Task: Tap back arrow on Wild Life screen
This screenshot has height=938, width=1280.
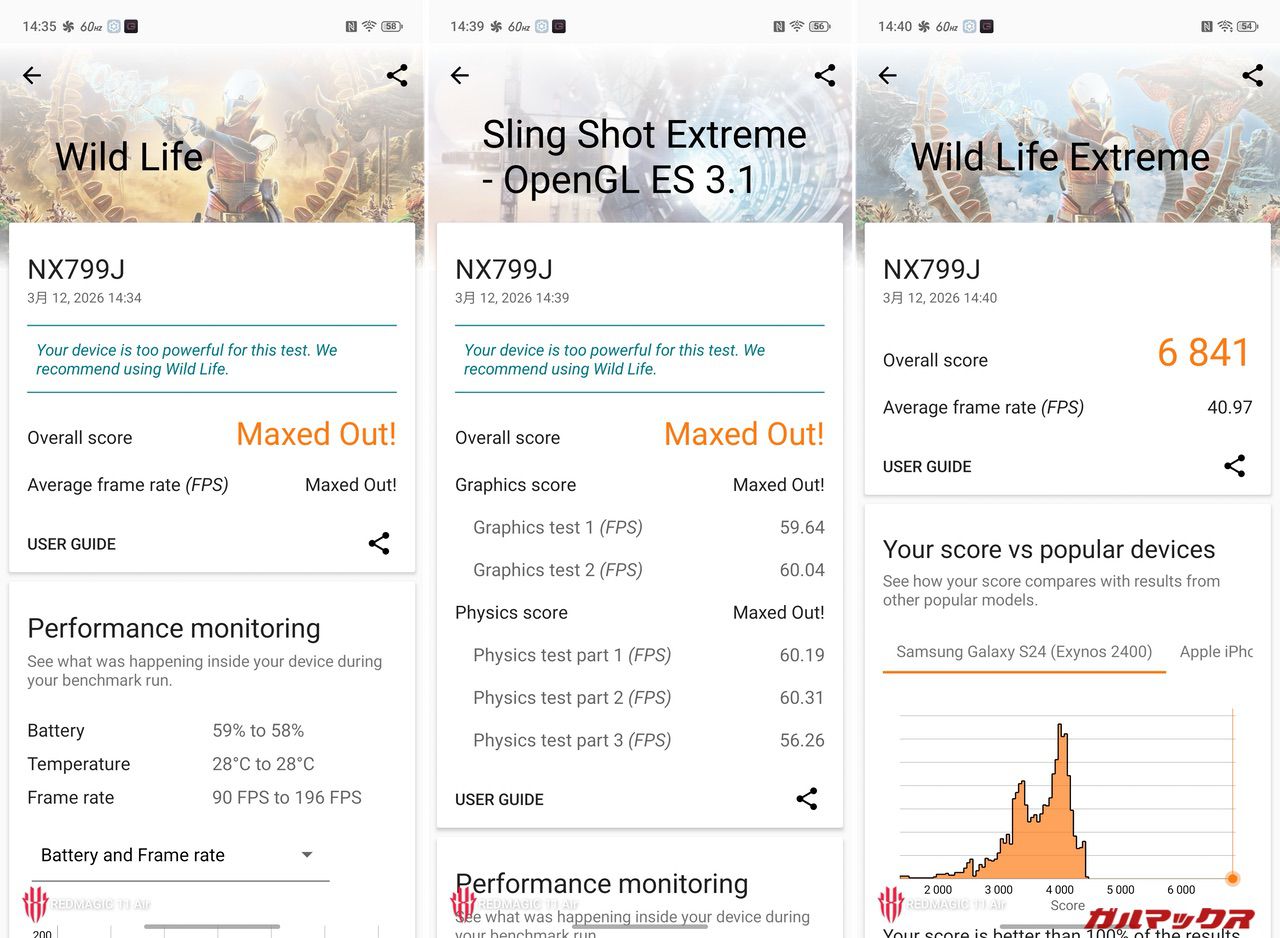Action: click(32, 75)
